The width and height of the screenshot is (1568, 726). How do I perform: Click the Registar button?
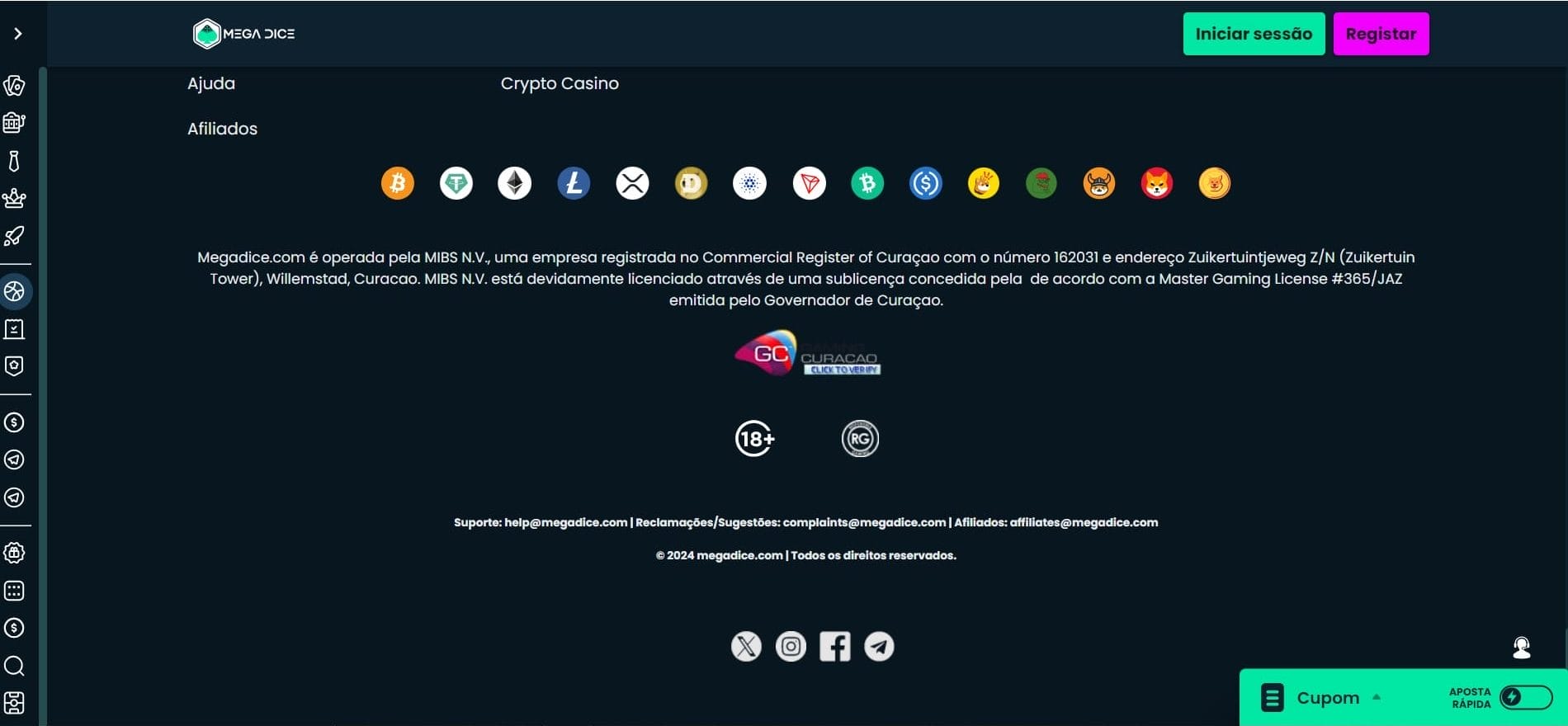(x=1381, y=34)
